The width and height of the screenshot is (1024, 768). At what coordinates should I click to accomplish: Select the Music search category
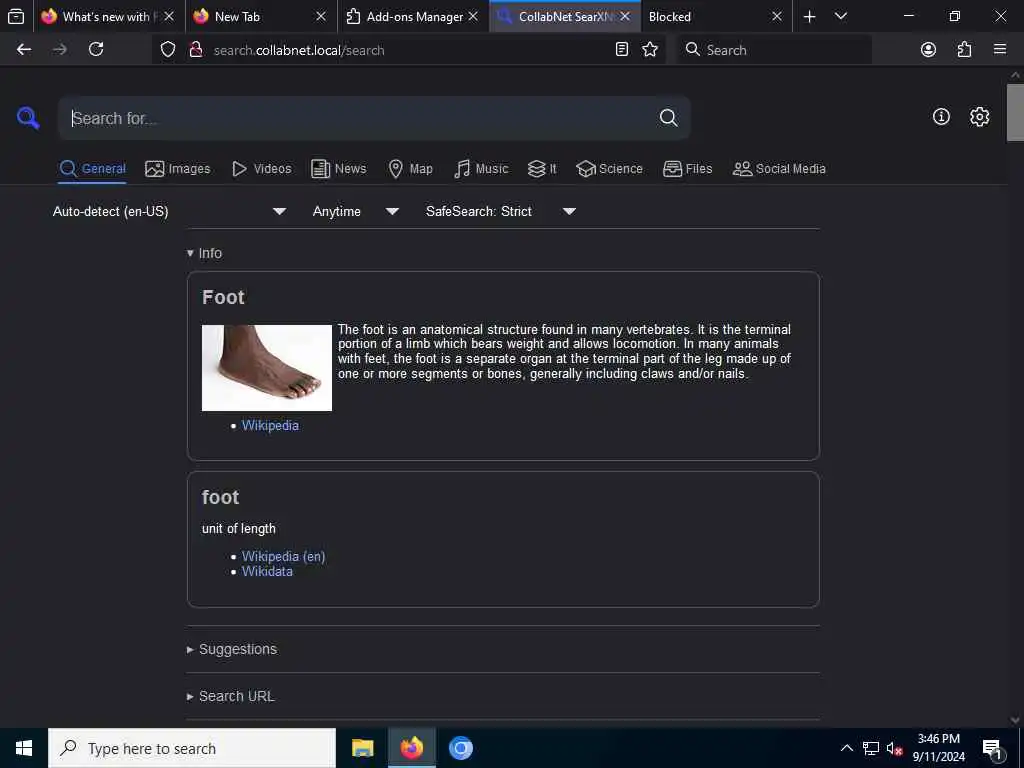[481, 168]
